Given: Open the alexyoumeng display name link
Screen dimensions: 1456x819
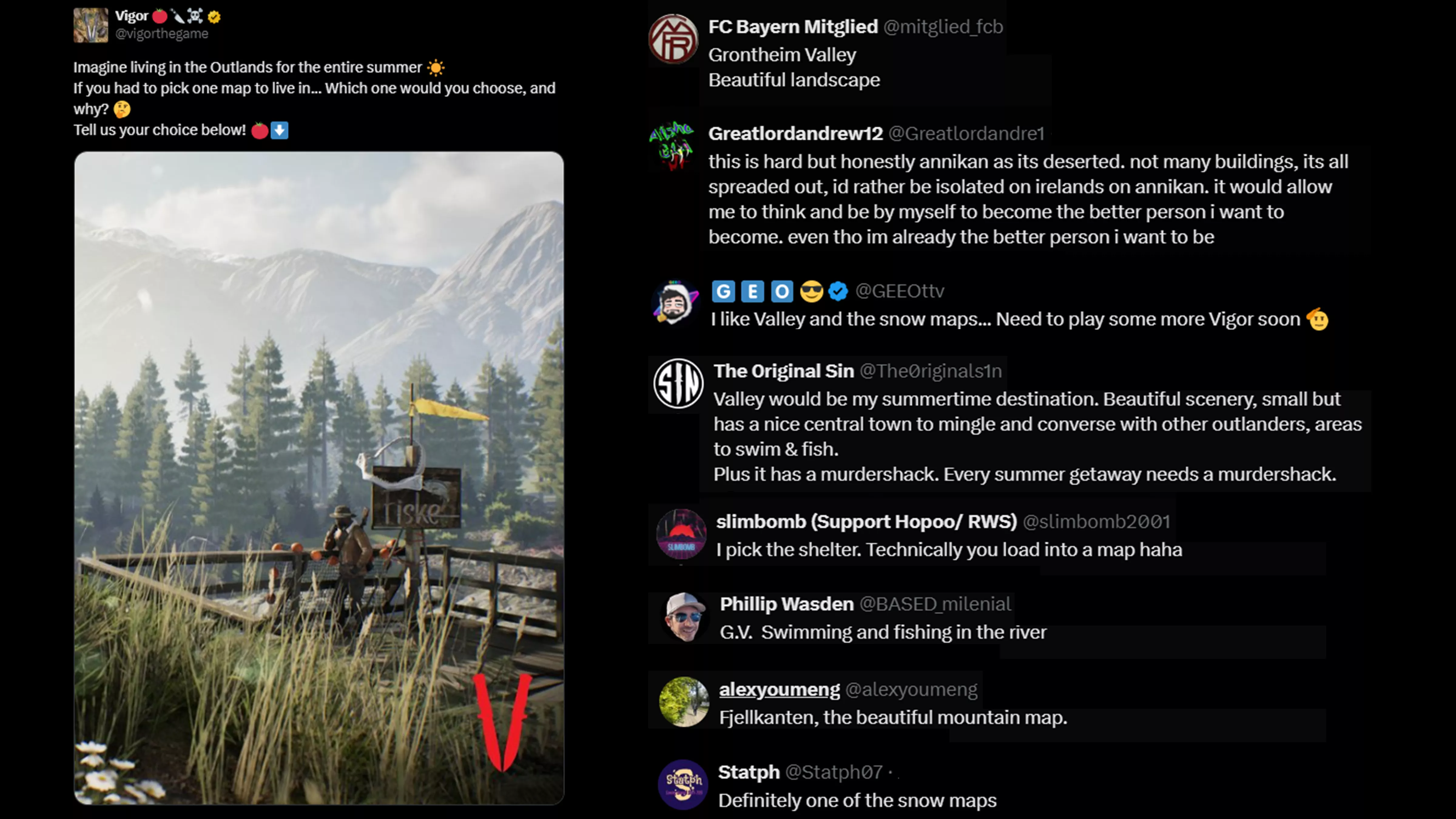Looking at the screenshot, I should tap(780, 689).
